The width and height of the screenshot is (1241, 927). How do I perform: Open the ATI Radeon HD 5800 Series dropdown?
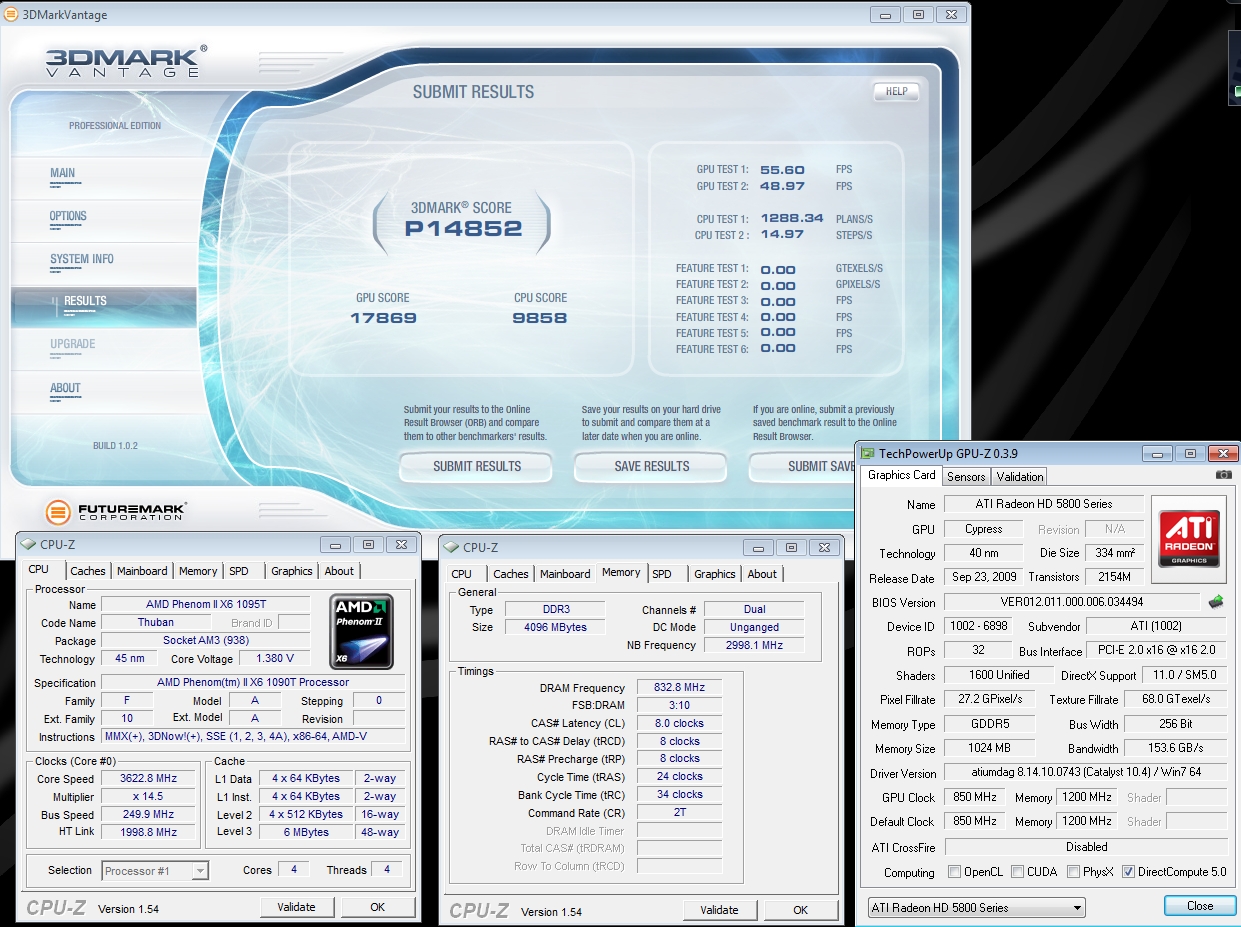976,908
